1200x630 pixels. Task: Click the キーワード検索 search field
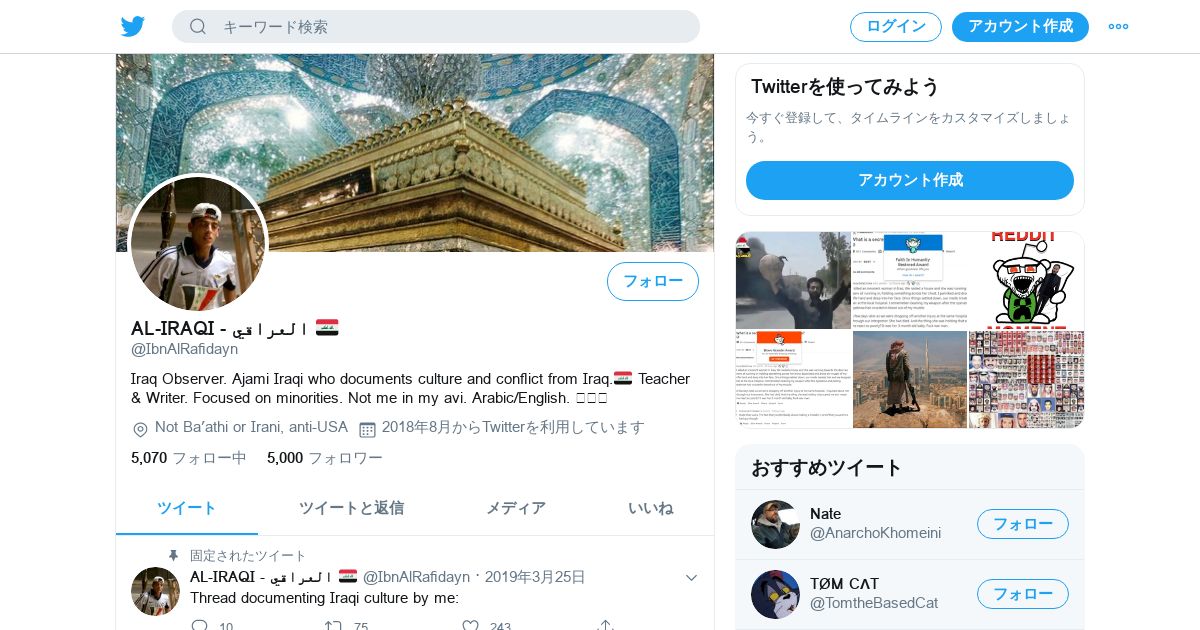coord(436,27)
